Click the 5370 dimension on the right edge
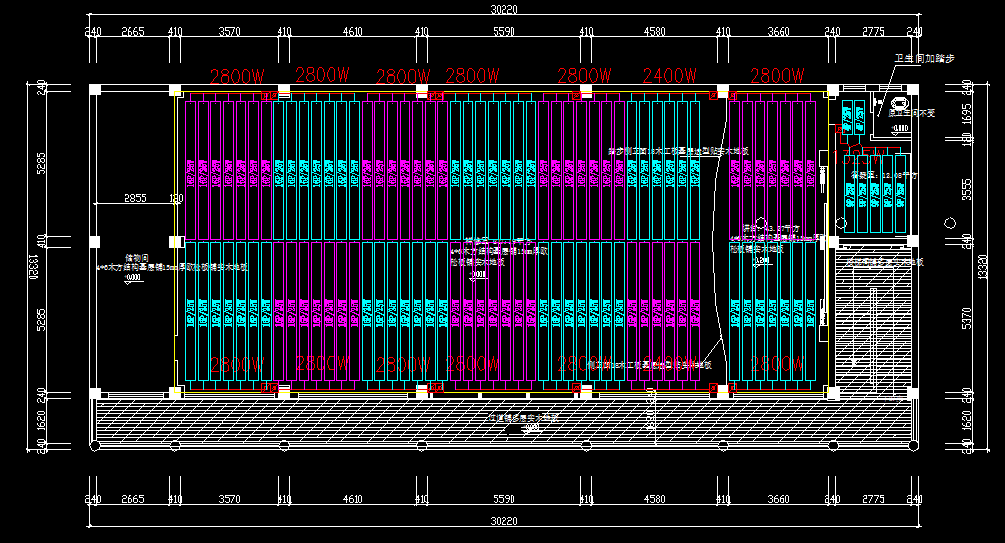 pyautogui.click(x=966, y=318)
